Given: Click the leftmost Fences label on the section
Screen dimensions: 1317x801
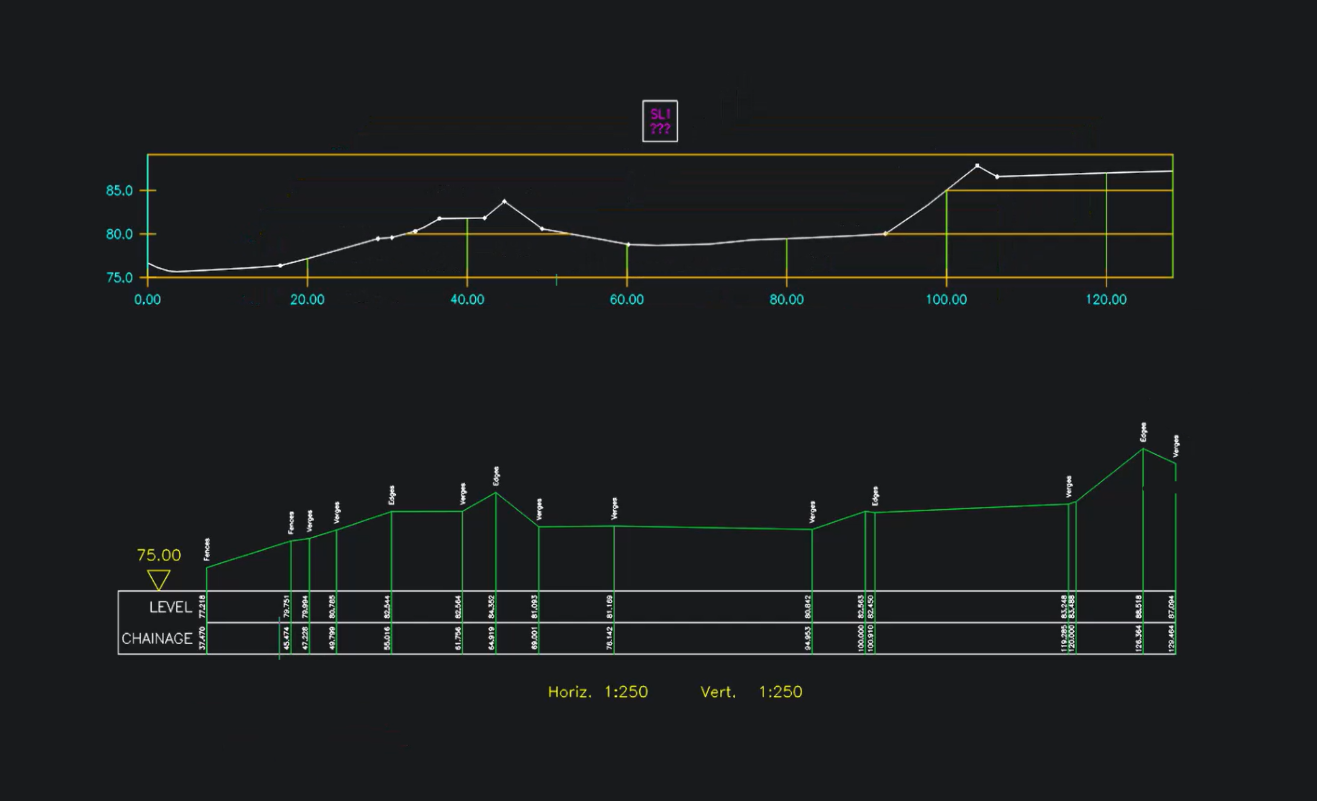Looking at the screenshot, I should (x=207, y=550).
